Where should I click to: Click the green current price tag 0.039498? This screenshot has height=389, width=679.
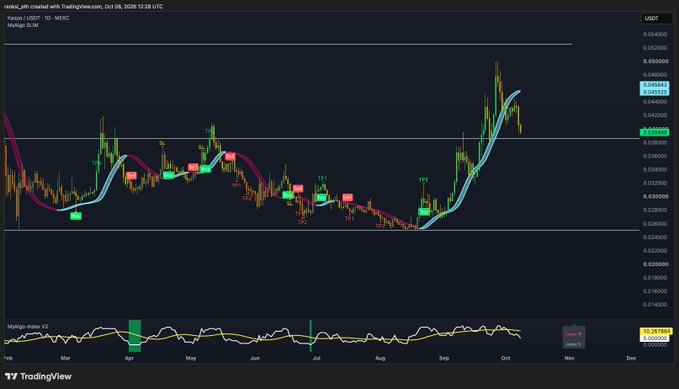654,133
